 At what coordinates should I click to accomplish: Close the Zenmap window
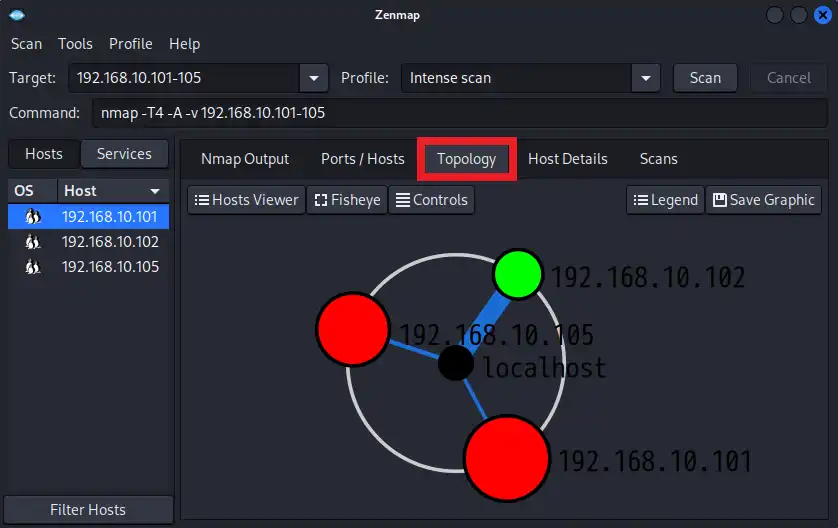pyautogui.click(x=823, y=15)
